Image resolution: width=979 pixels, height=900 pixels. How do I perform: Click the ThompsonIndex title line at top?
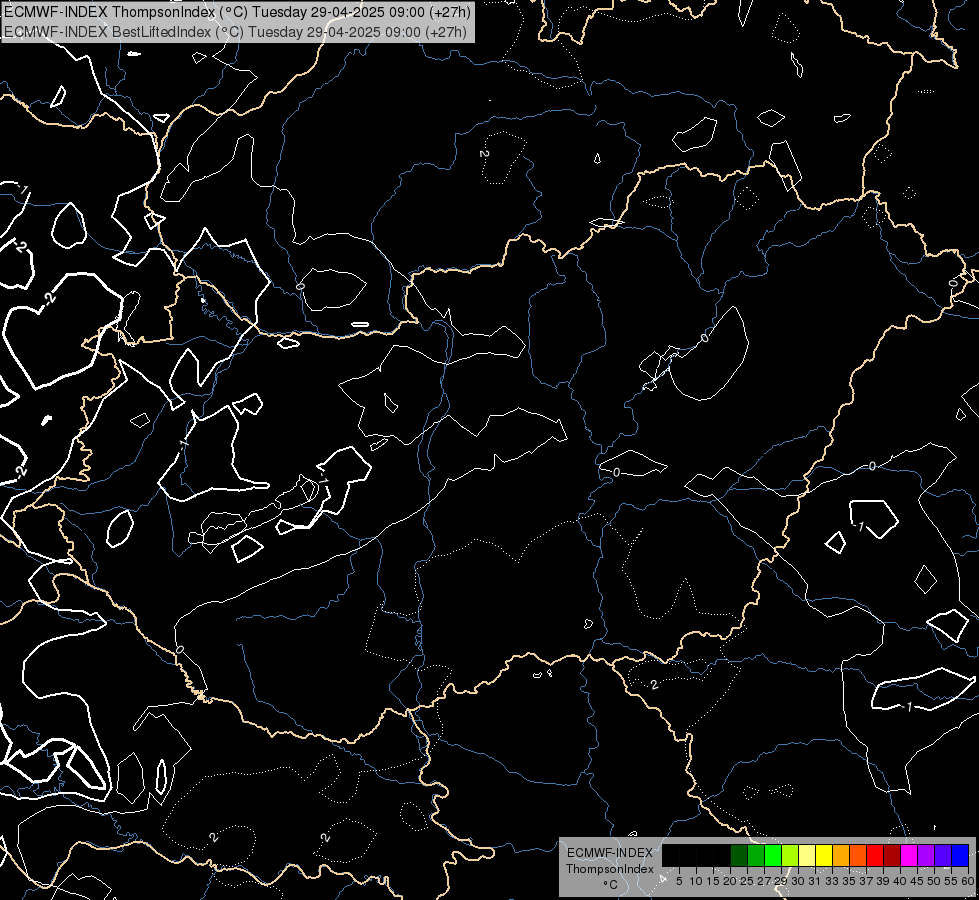click(x=237, y=11)
